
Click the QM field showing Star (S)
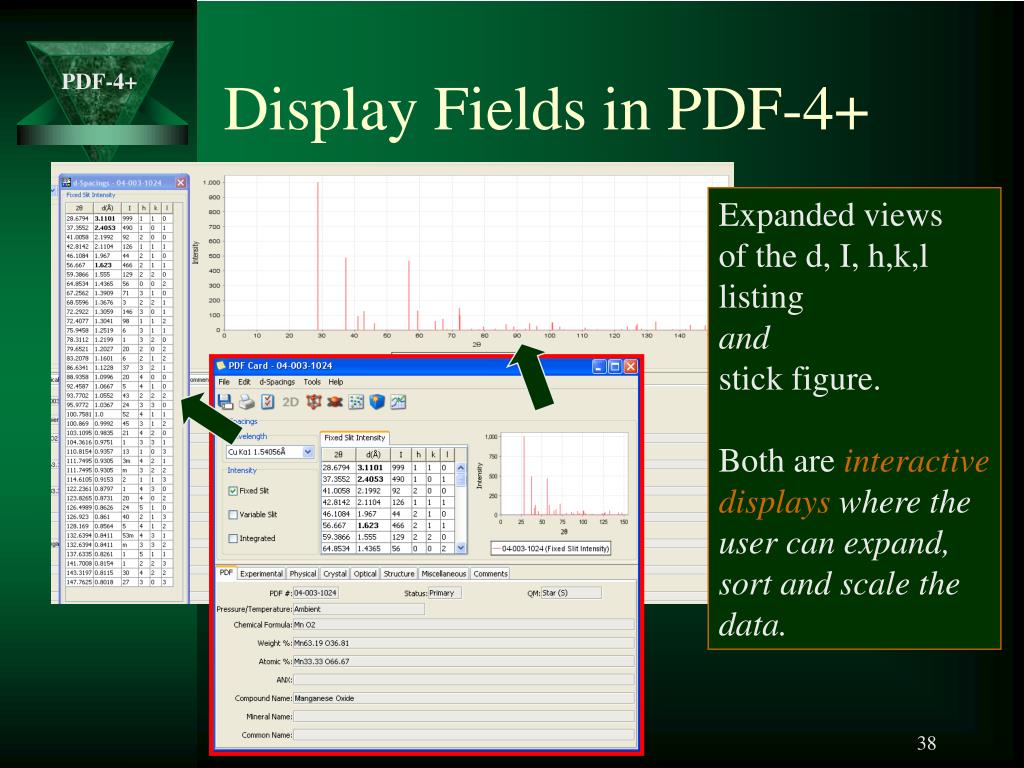pos(571,593)
